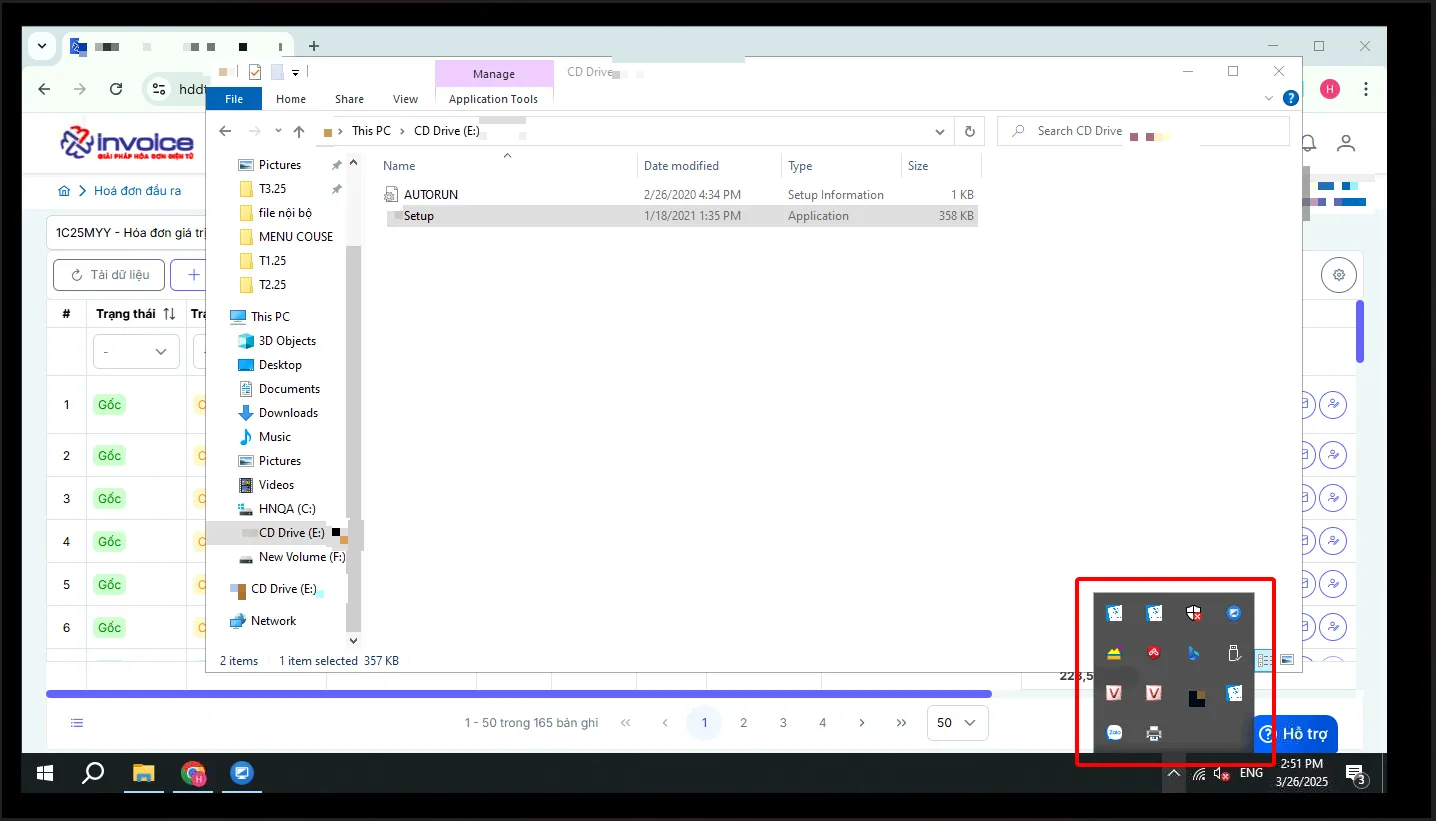Viewport: 1436px width, 821px height.
Task: Click Safely Remove Hardware USB tray icon
Action: tap(1234, 653)
